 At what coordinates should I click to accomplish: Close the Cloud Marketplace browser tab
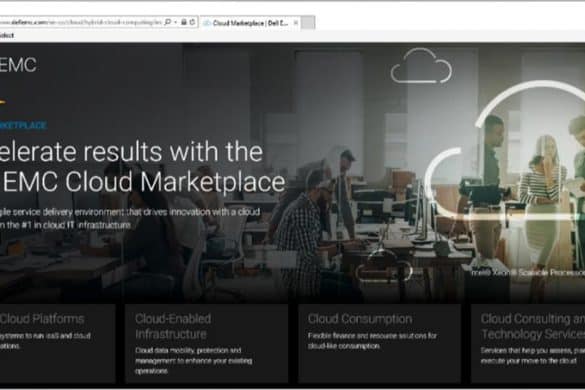tap(295, 23)
